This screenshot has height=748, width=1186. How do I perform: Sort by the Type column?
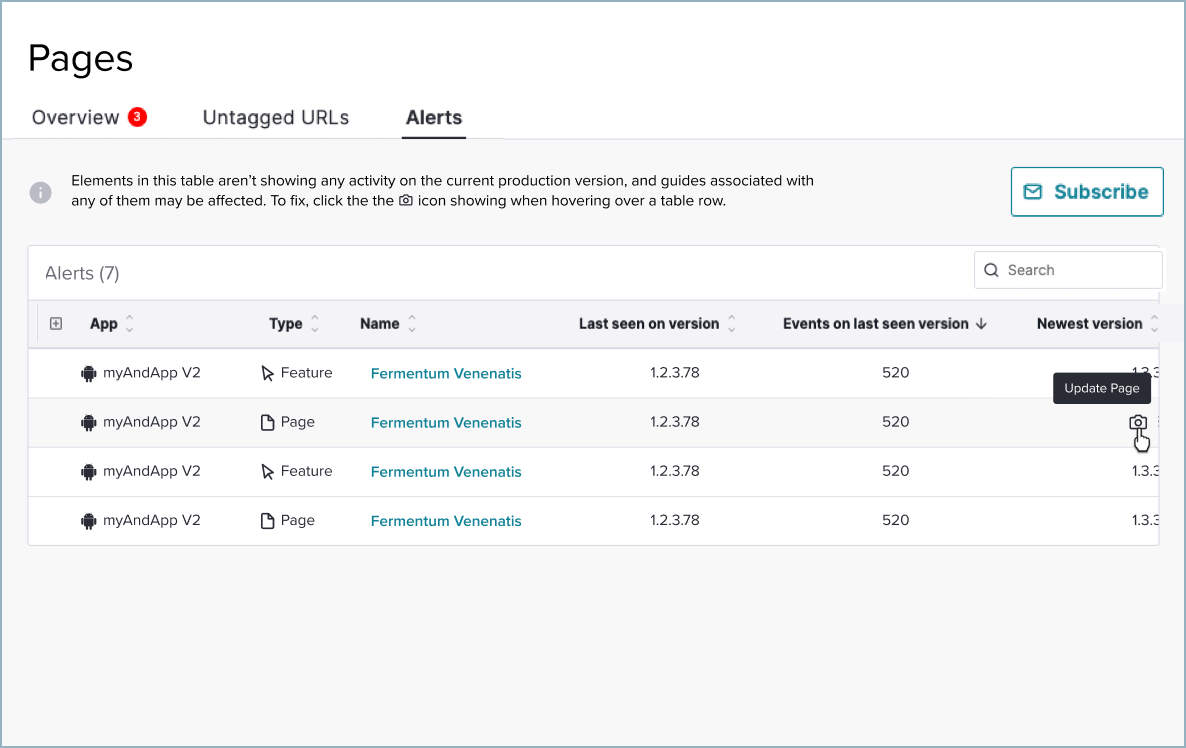(293, 324)
